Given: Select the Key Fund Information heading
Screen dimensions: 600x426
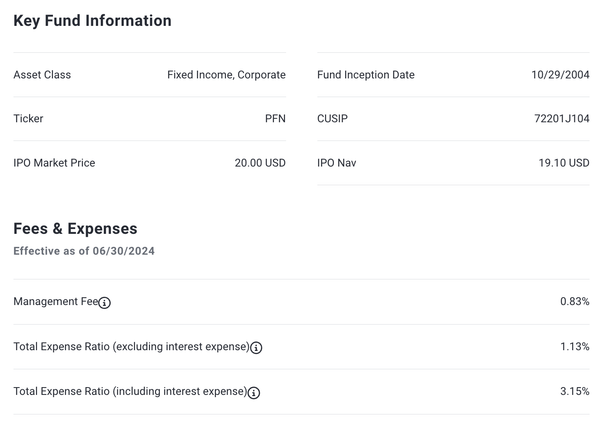Looking at the screenshot, I should pyautogui.click(x=92, y=21).
